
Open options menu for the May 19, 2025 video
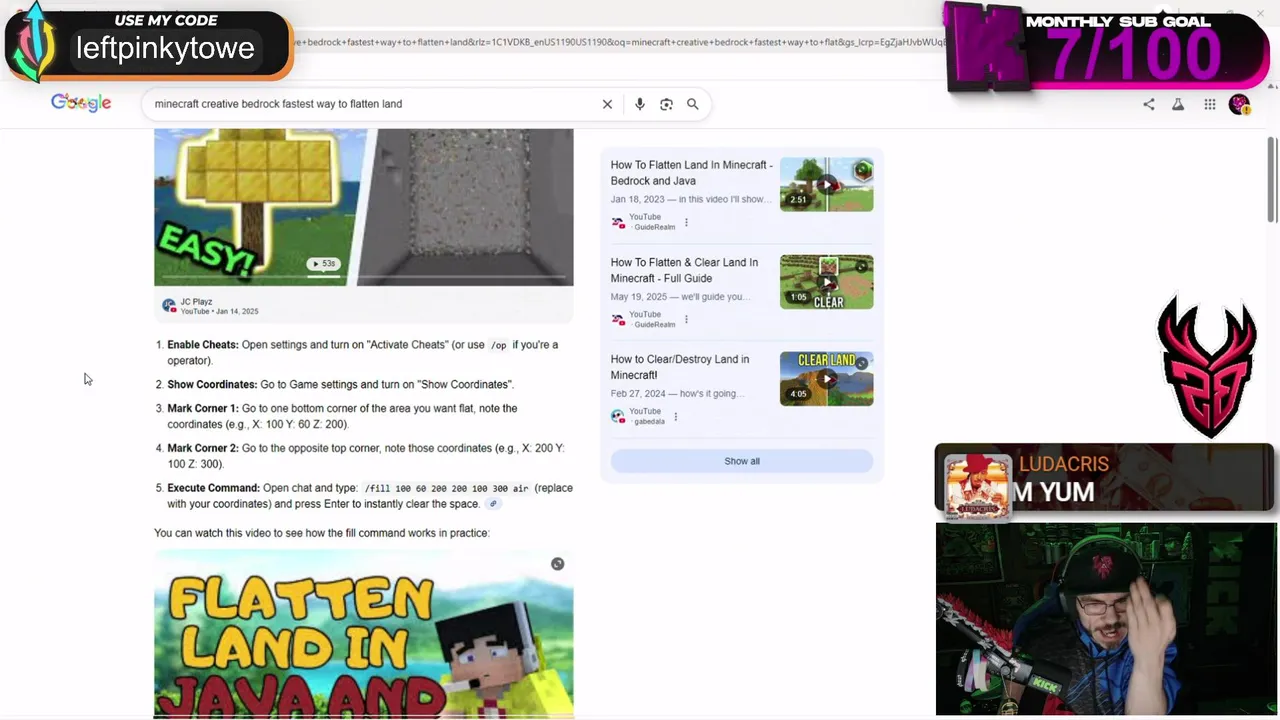pyautogui.click(x=686, y=319)
